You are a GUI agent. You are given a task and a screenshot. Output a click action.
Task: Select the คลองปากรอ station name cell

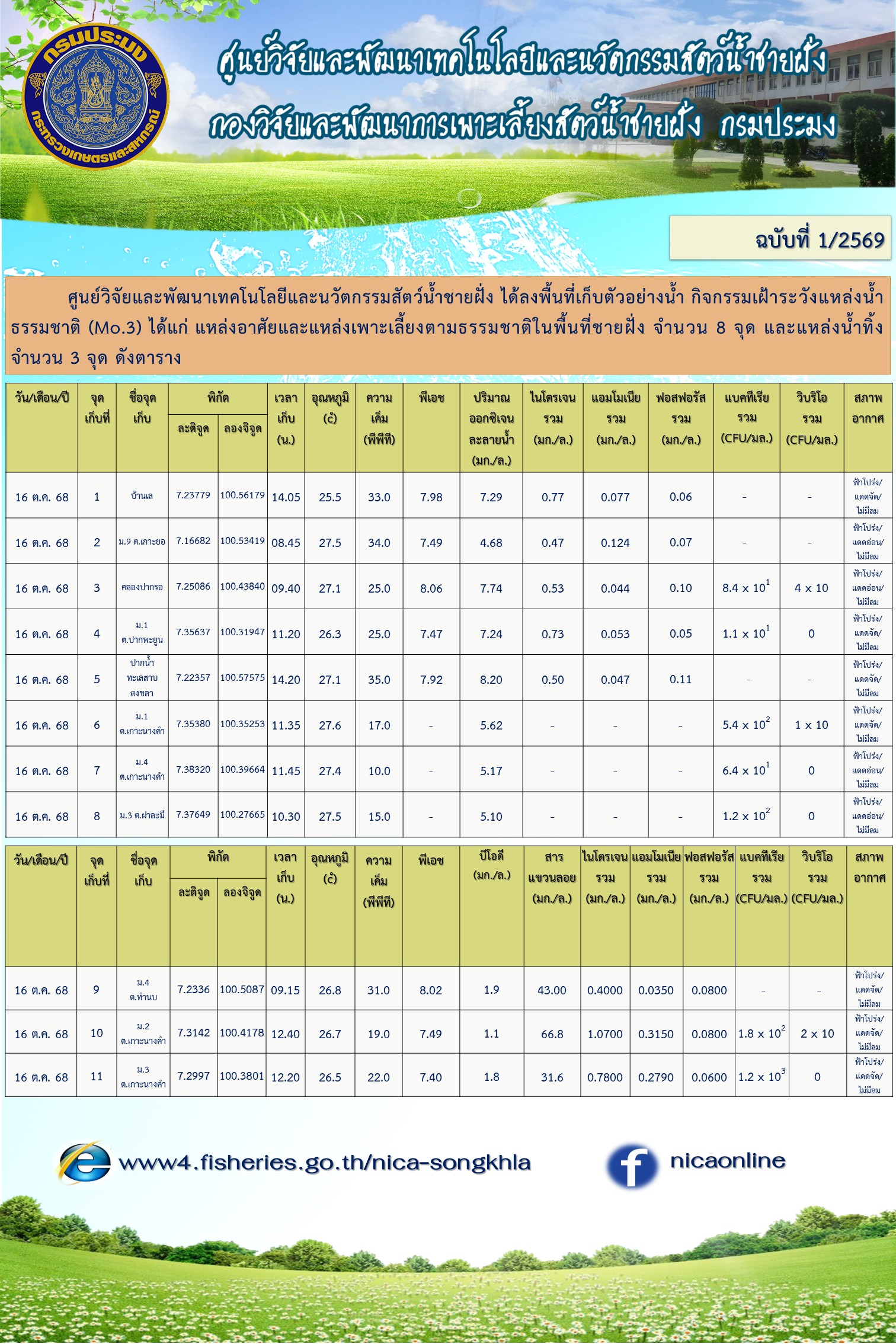142,587
